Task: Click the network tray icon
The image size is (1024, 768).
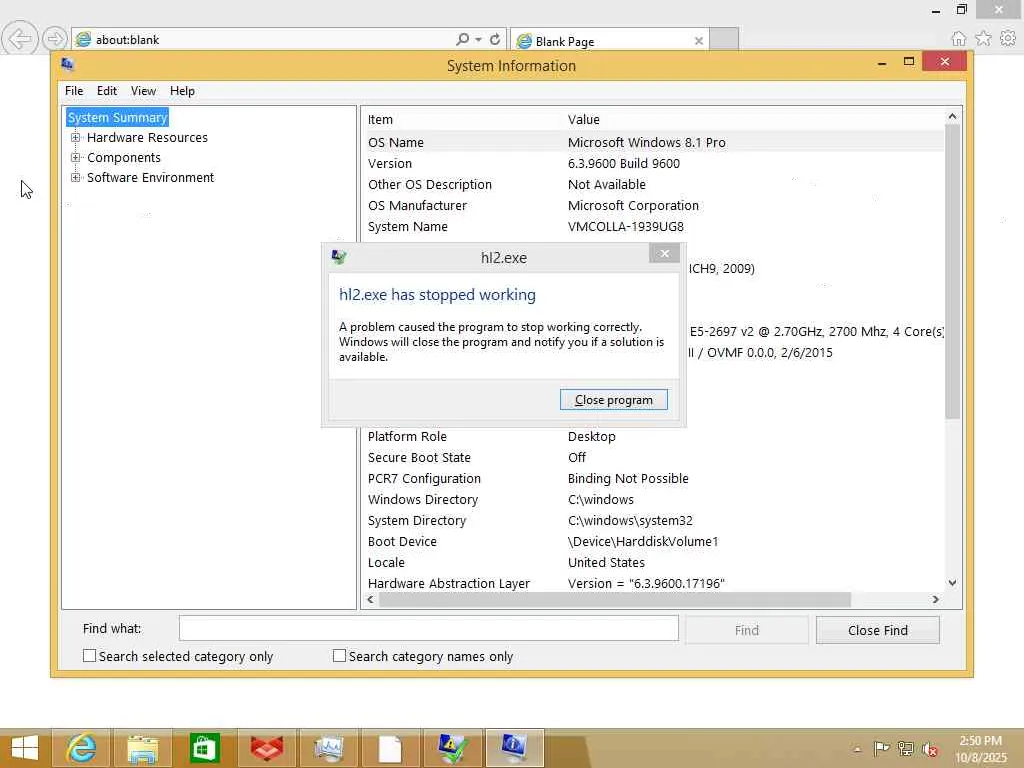Action: tap(906, 748)
